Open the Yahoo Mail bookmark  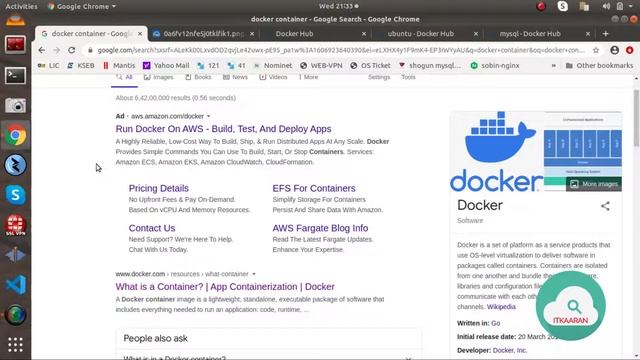(x=166, y=65)
